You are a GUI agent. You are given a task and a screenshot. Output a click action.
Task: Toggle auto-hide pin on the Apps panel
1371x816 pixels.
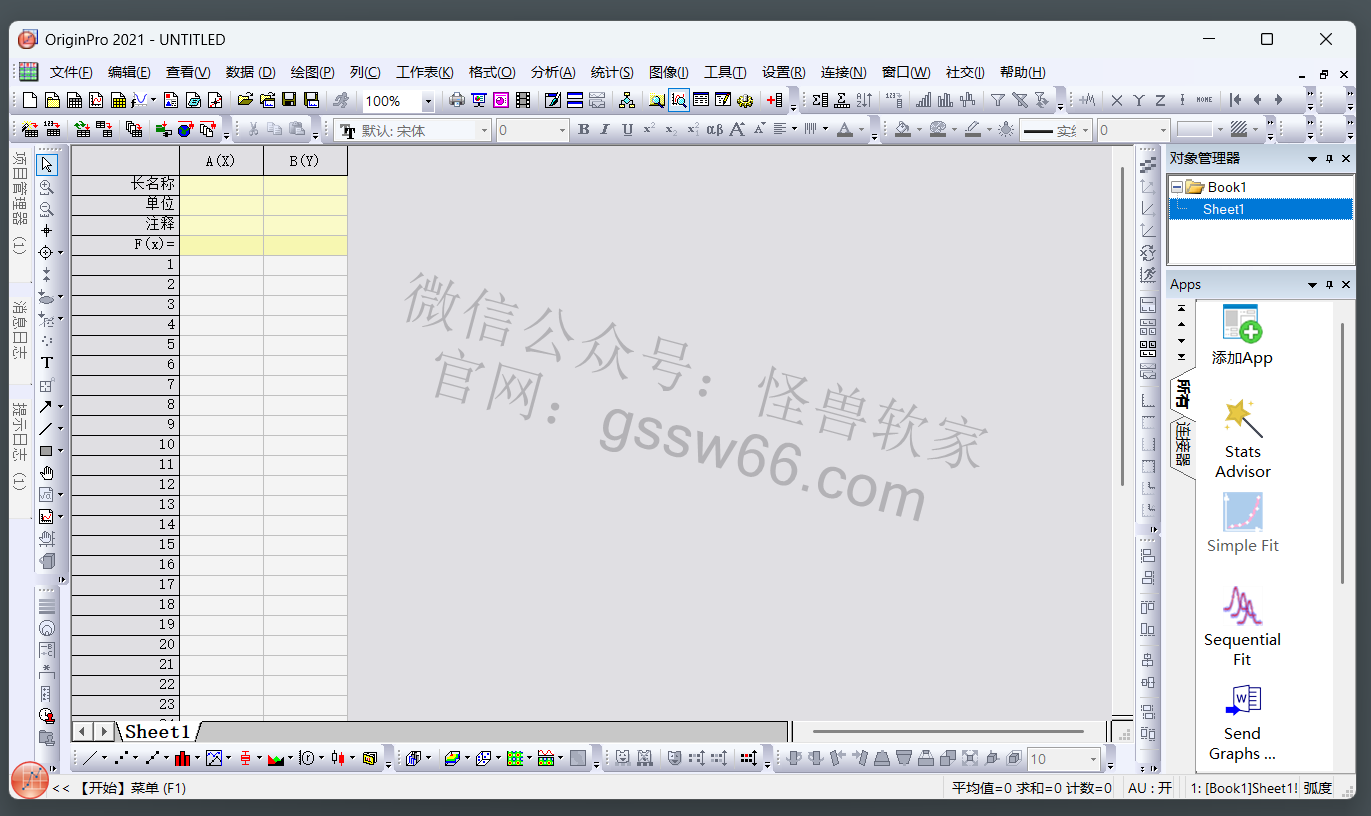1330,285
